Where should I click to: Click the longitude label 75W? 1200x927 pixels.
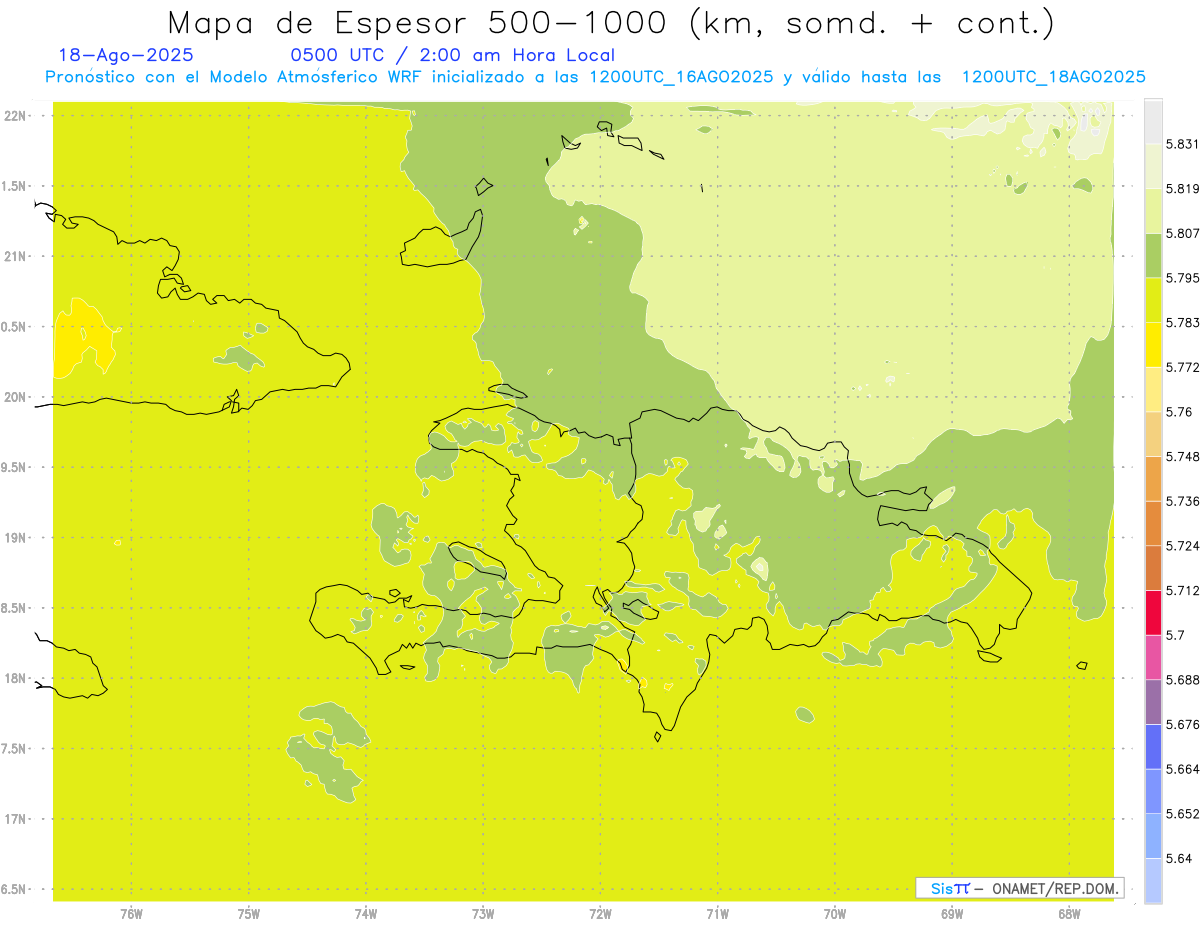pyautogui.click(x=248, y=913)
